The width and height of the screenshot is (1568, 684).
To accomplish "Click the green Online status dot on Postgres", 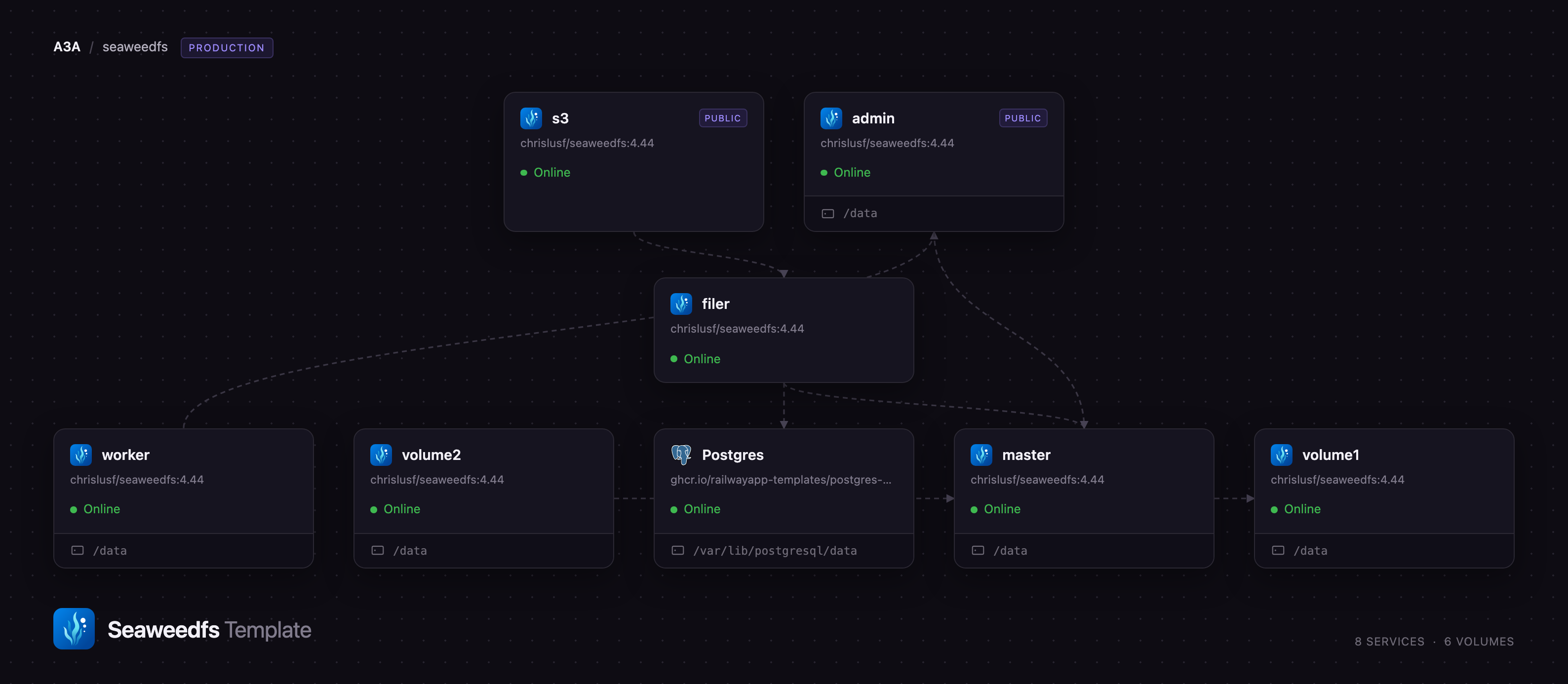I will point(674,509).
